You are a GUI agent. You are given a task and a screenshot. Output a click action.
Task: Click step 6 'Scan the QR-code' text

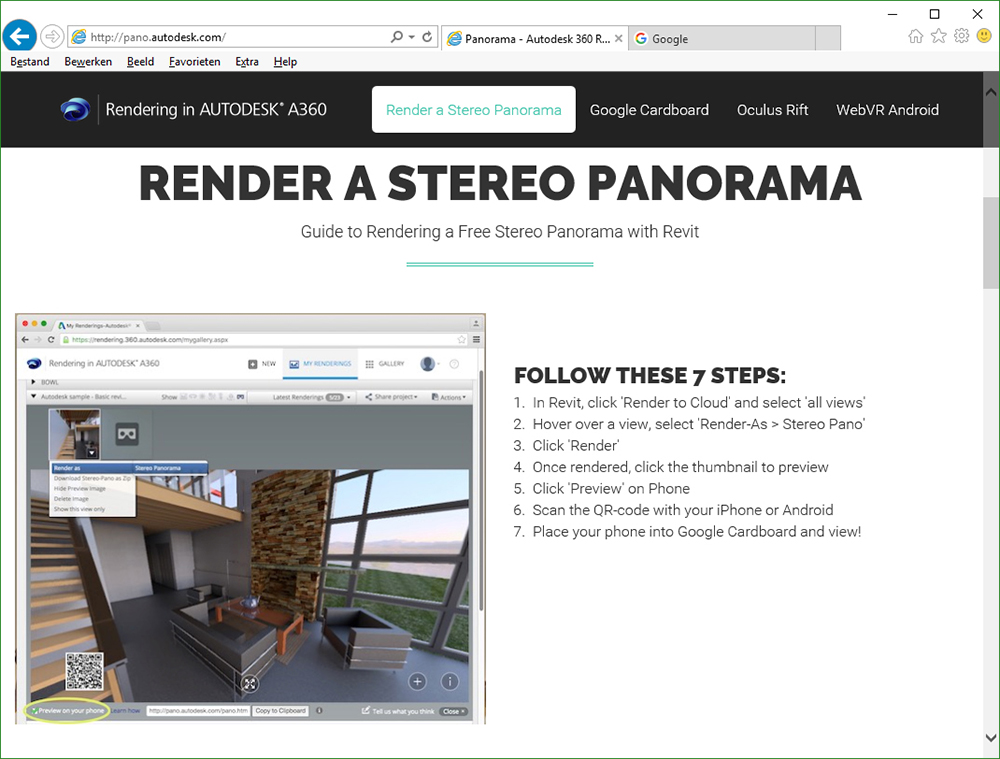click(x=683, y=510)
